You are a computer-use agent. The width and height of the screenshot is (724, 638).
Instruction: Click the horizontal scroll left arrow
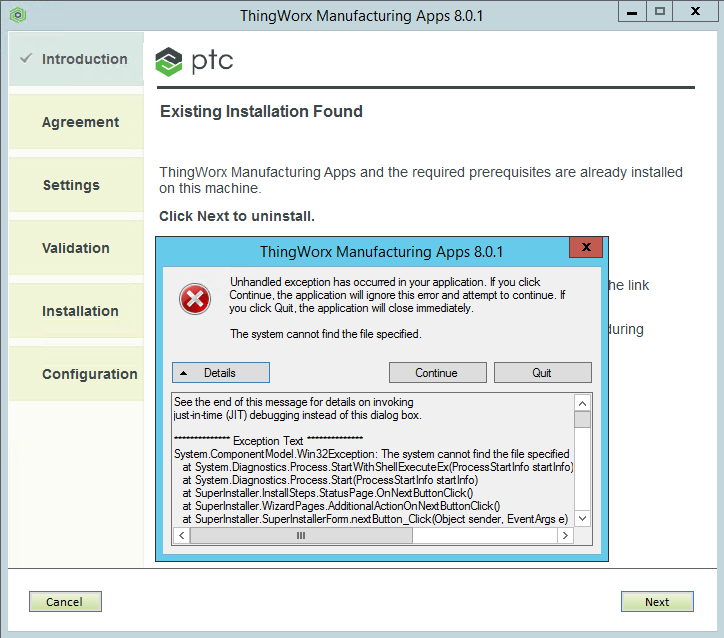point(181,536)
